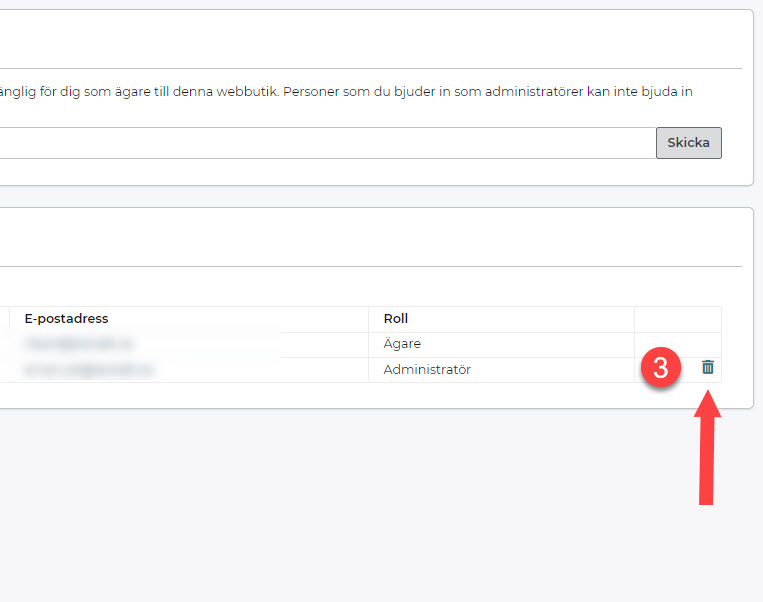Viewport: 763px width, 602px height.
Task: Click the partially visible column left of E-postadress
Action: [4, 319]
